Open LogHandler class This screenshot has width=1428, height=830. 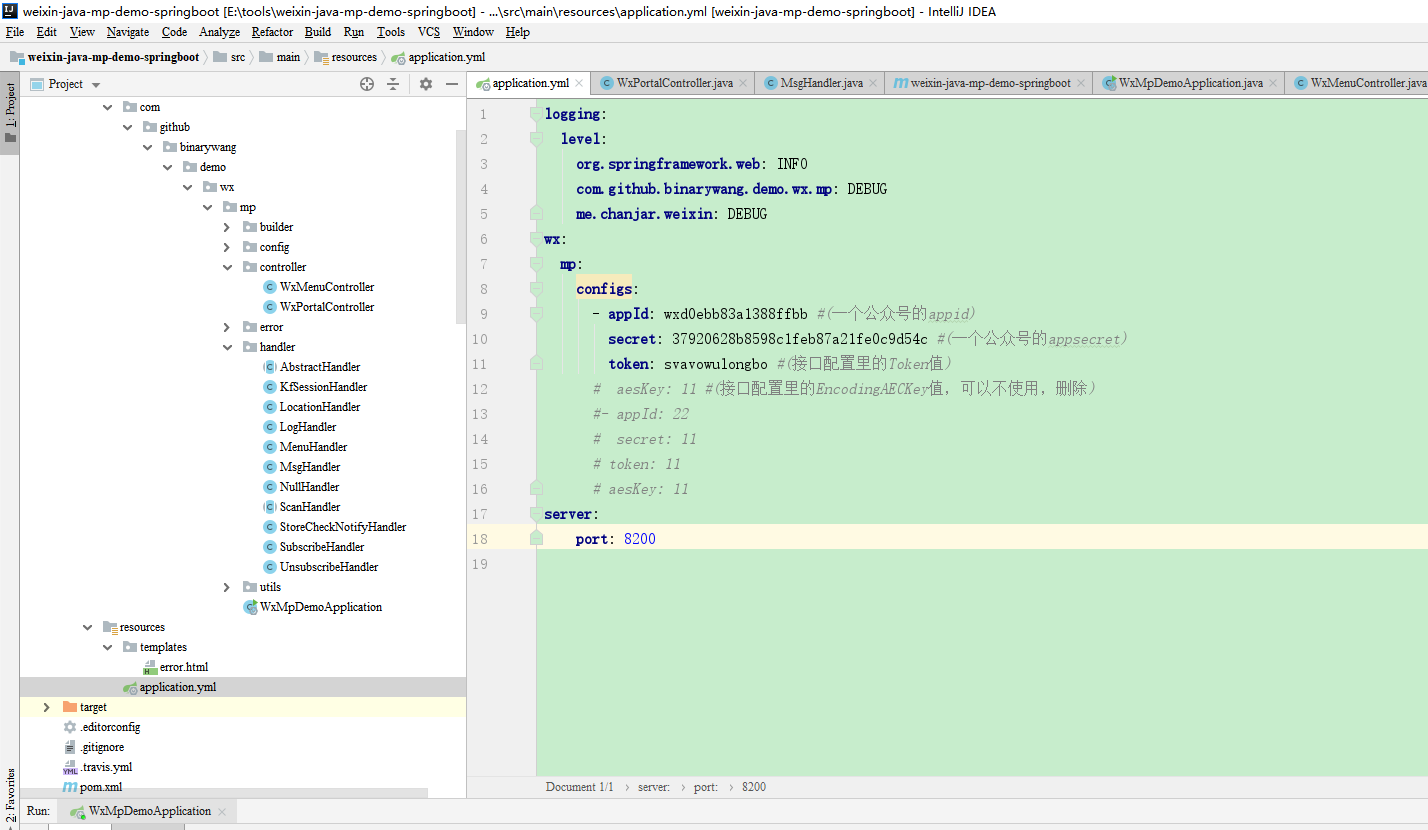308,427
